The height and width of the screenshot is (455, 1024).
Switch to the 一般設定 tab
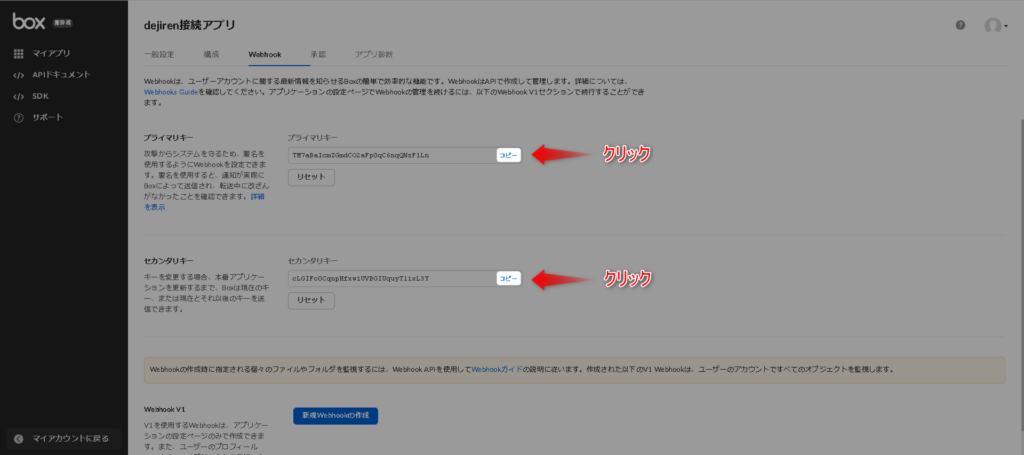pyautogui.click(x=159, y=54)
